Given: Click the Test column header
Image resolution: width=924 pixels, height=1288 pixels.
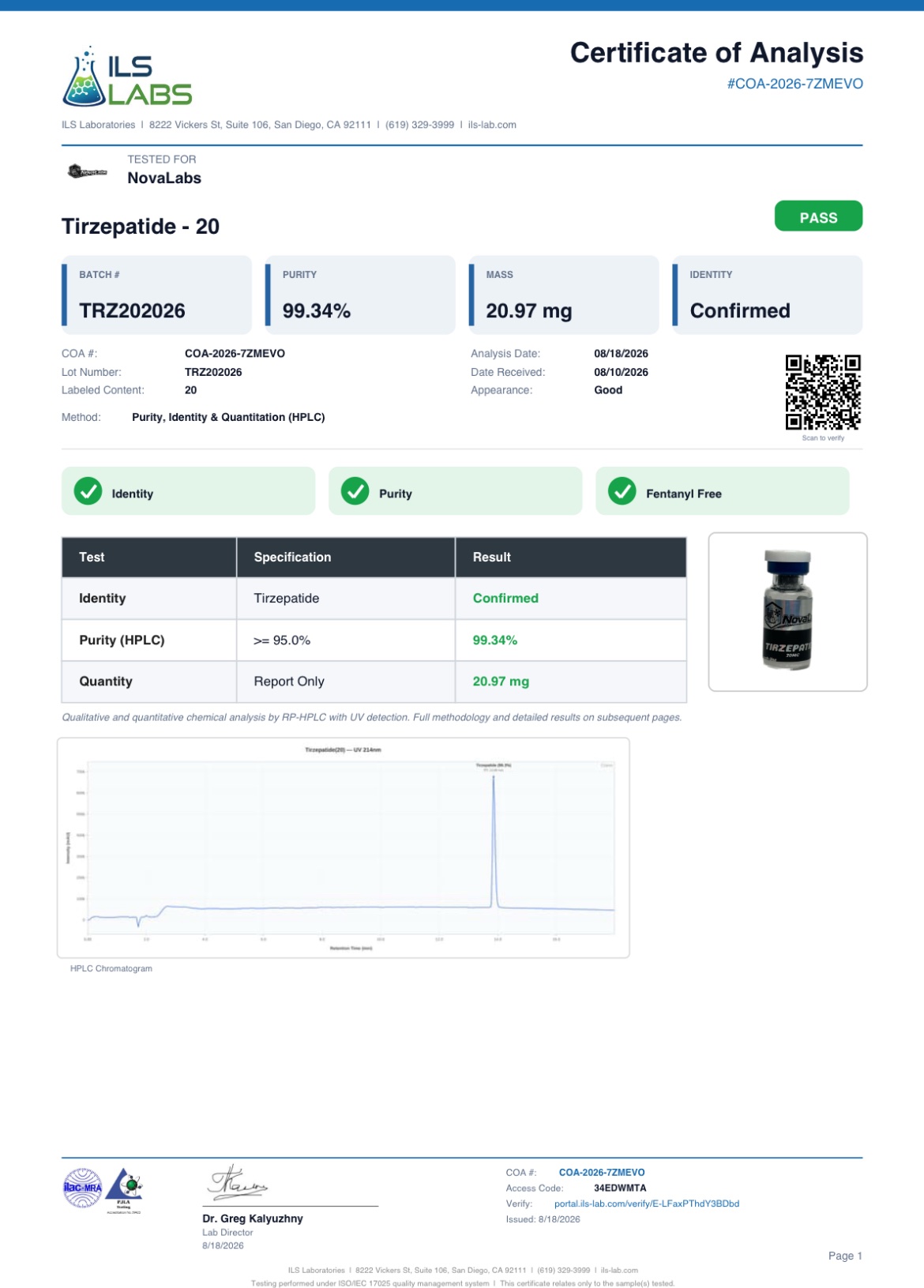Looking at the screenshot, I should (149, 558).
